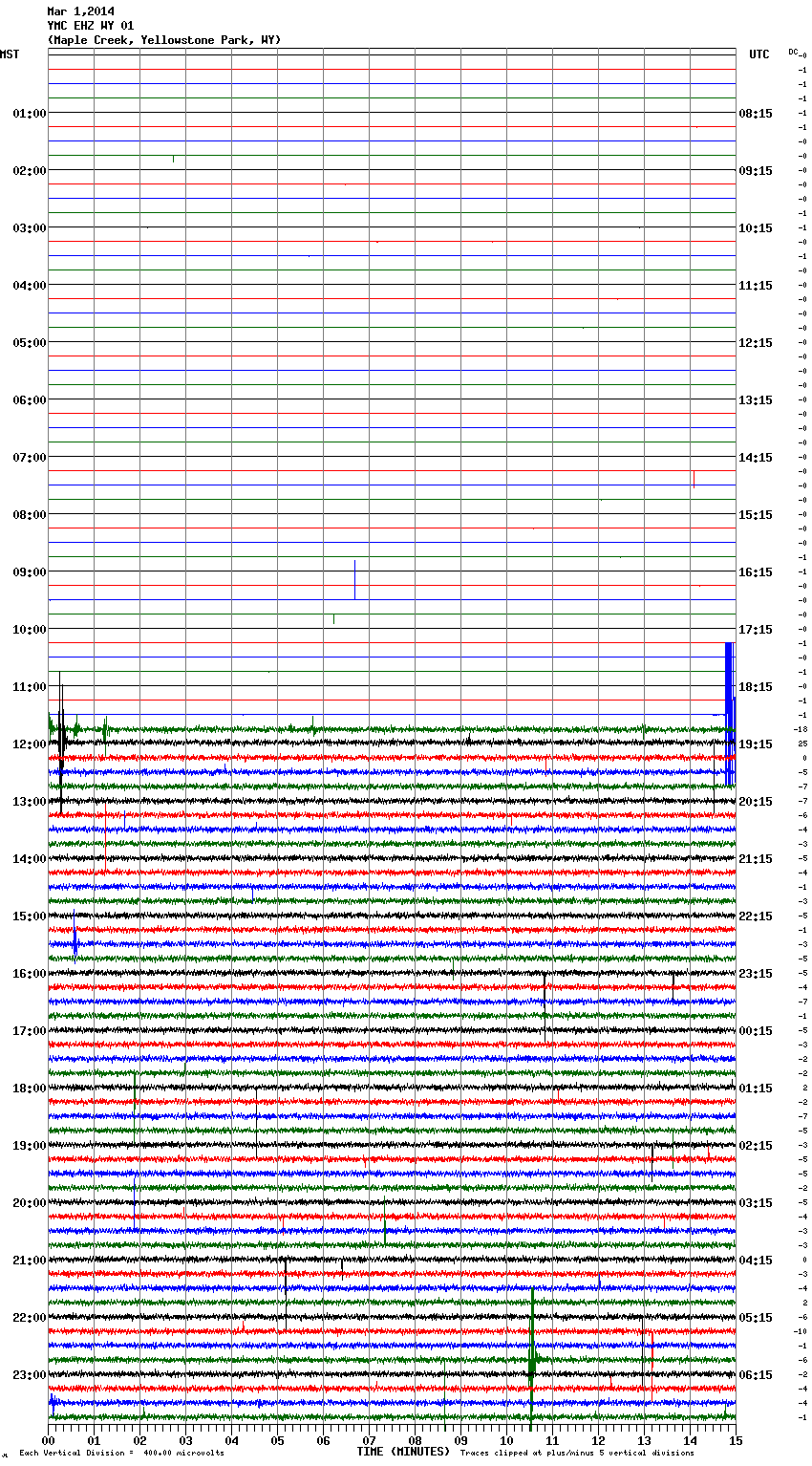Click the large blue clipped spike near 18:15 UTC
This screenshot has height=1466, width=812.
tap(730, 714)
